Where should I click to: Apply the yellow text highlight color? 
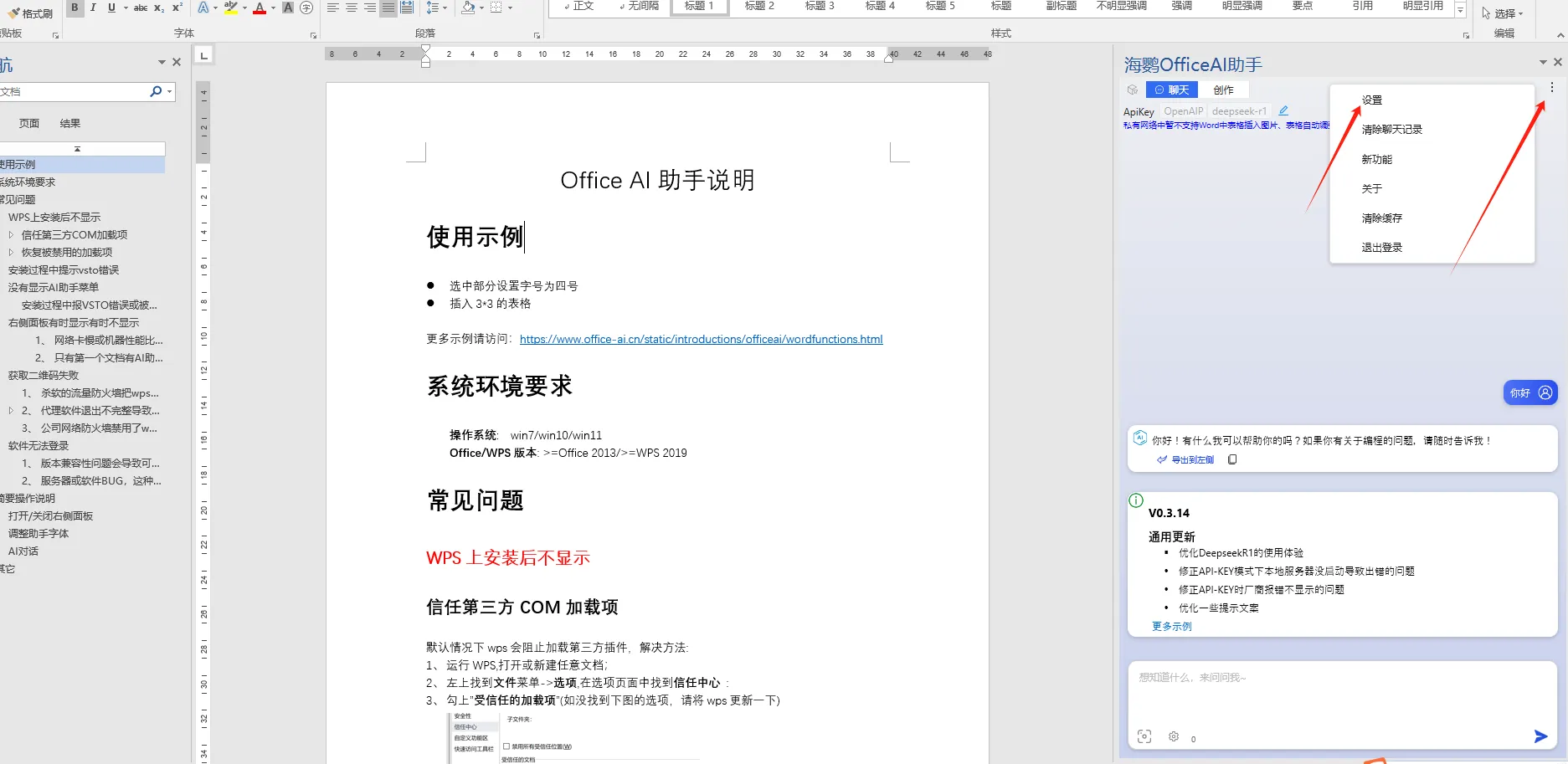(231, 8)
